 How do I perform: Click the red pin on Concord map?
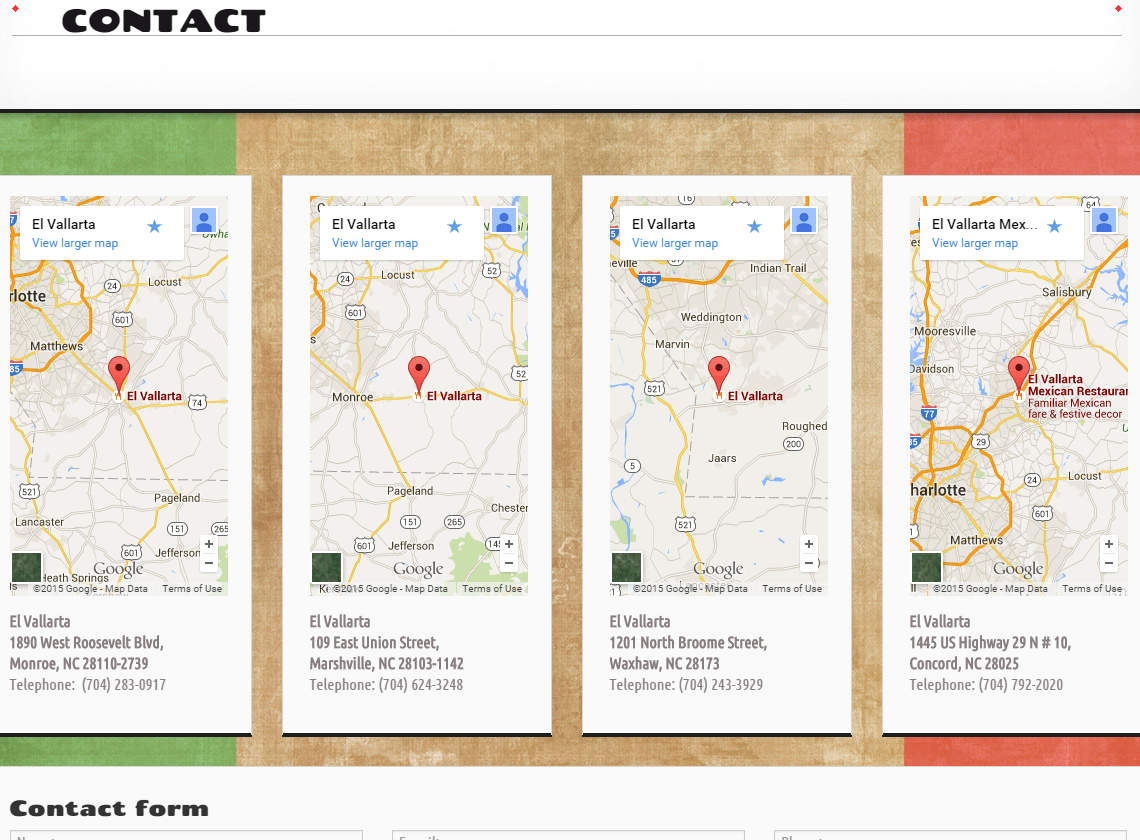[x=1019, y=377]
